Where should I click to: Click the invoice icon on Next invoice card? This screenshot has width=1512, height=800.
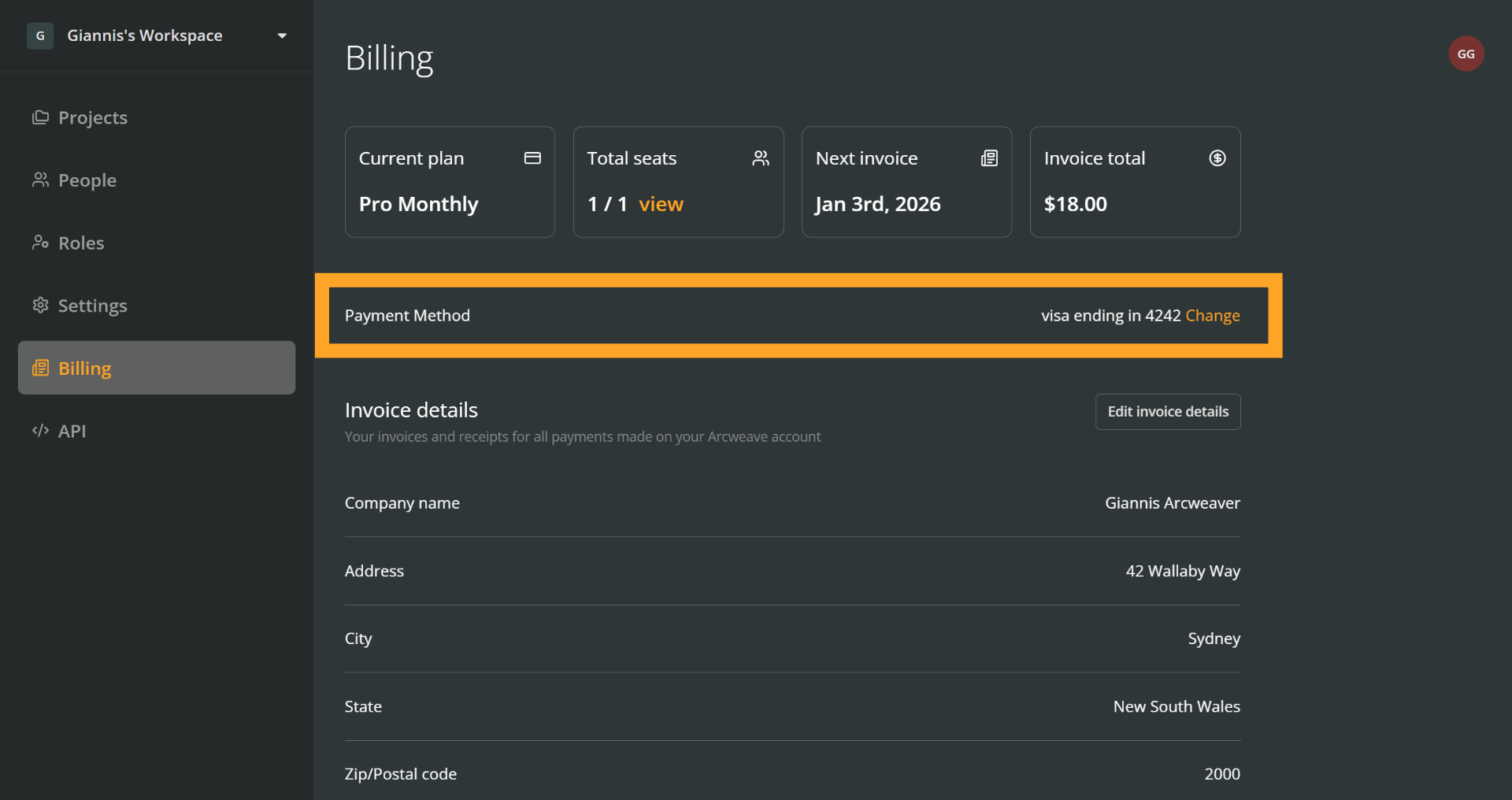pyautogui.click(x=989, y=158)
